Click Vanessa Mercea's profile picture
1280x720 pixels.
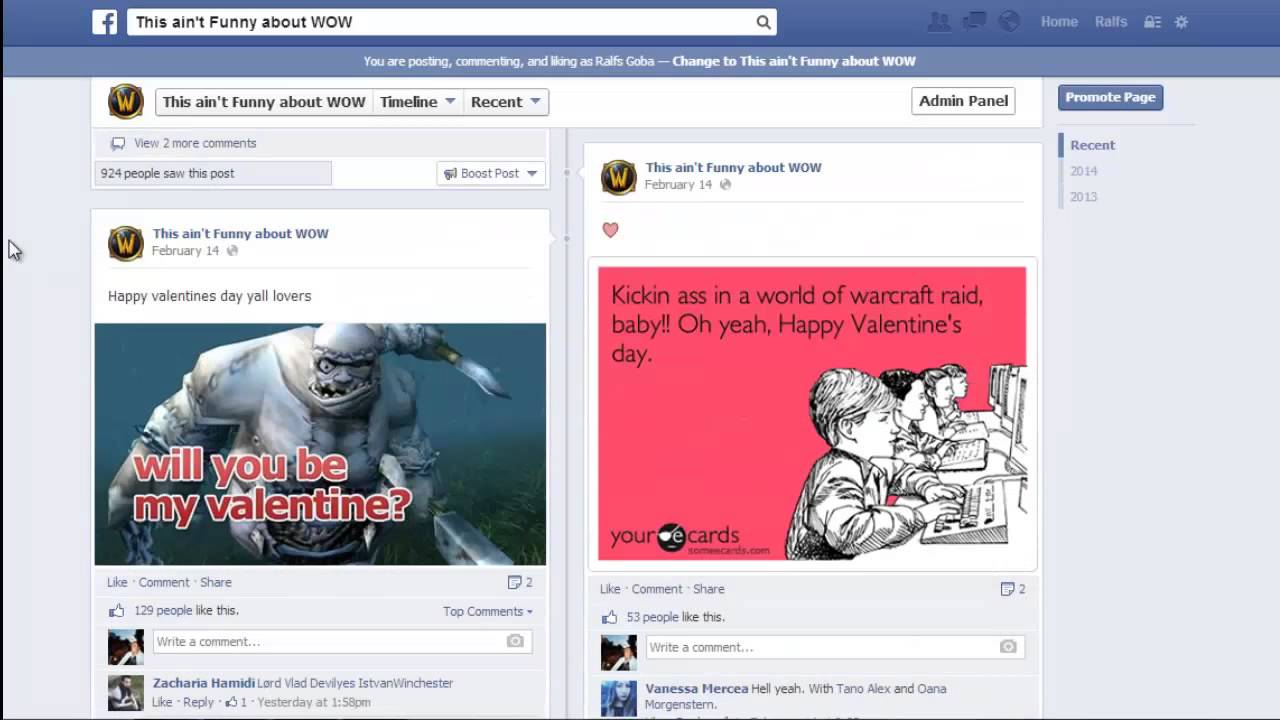619,698
